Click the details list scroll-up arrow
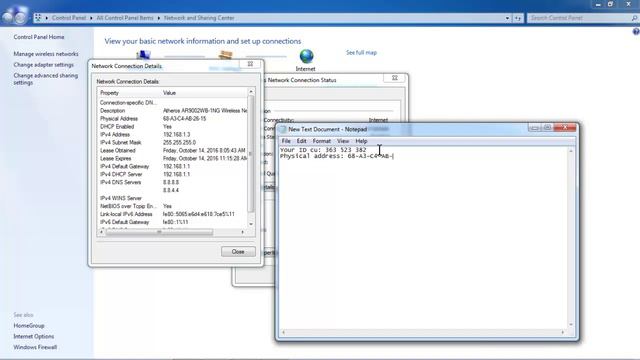 click(251, 92)
